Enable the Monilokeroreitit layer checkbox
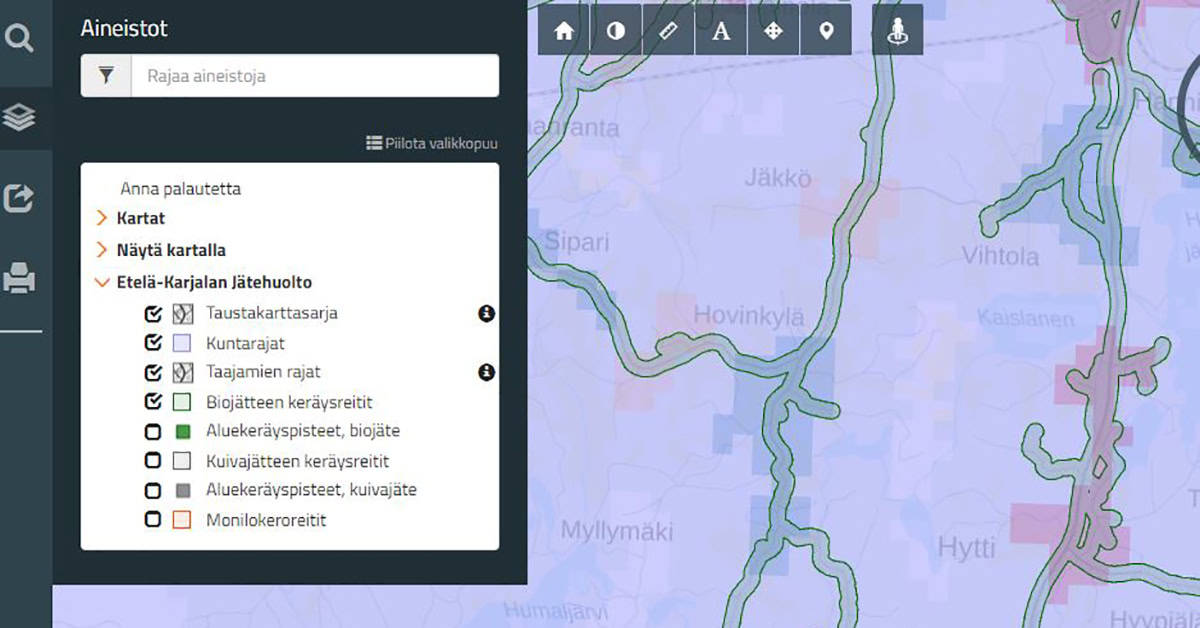The width and height of the screenshot is (1200, 628). tap(153, 520)
